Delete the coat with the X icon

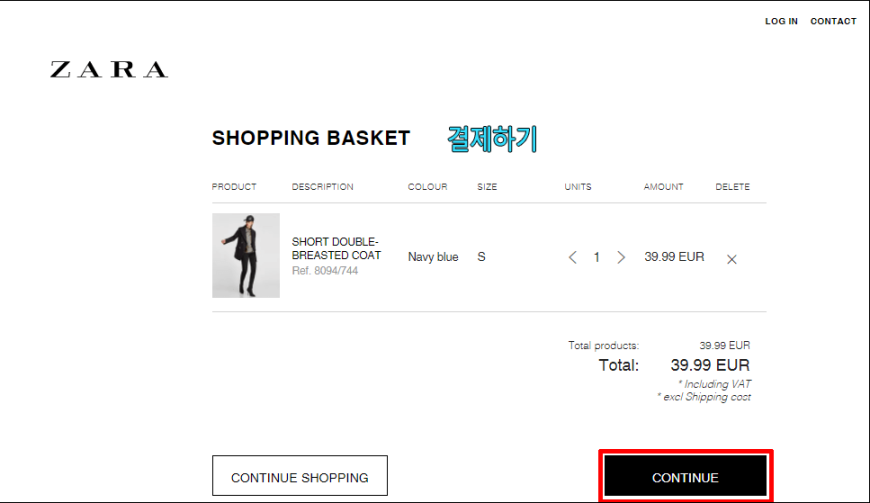pyautogui.click(x=732, y=259)
